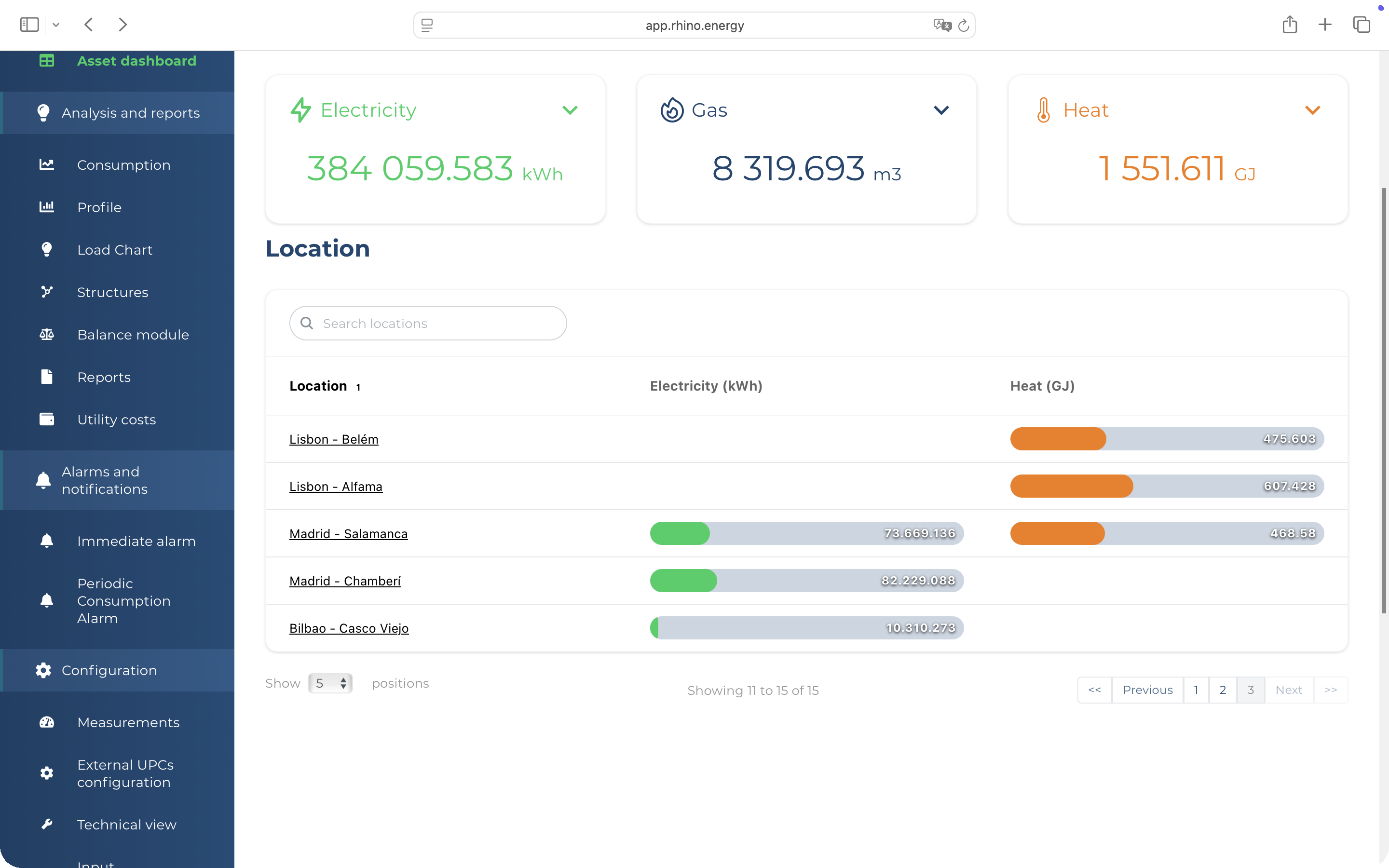The height and width of the screenshot is (868, 1389).
Task: Go back to the previous page
Action: pos(88,25)
